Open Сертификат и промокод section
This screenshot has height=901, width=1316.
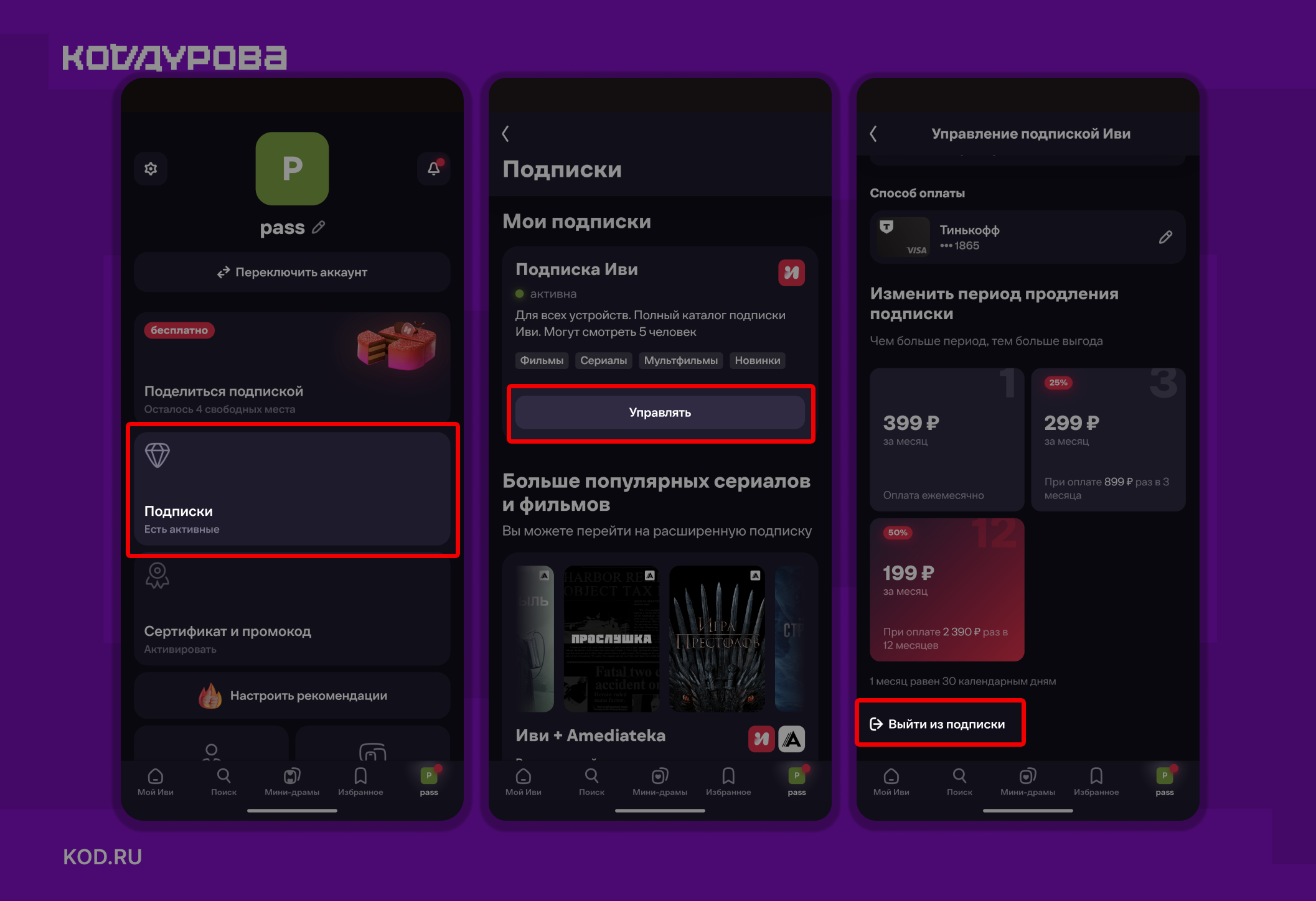pyautogui.click(x=292, y=609)
